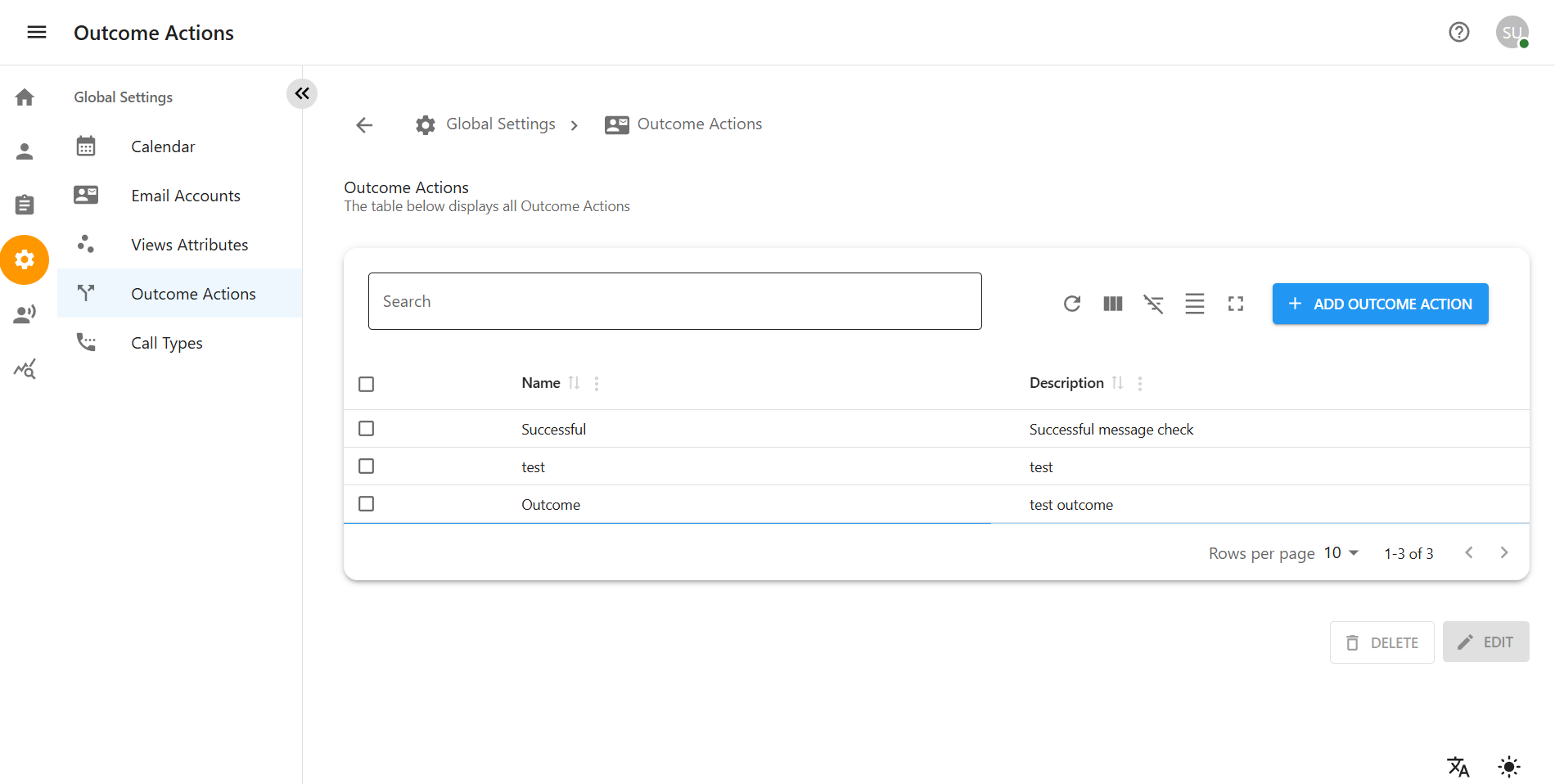This screenshot has width=1555, height=784.
Task: Click the language translate icon
Action: 1458,767
